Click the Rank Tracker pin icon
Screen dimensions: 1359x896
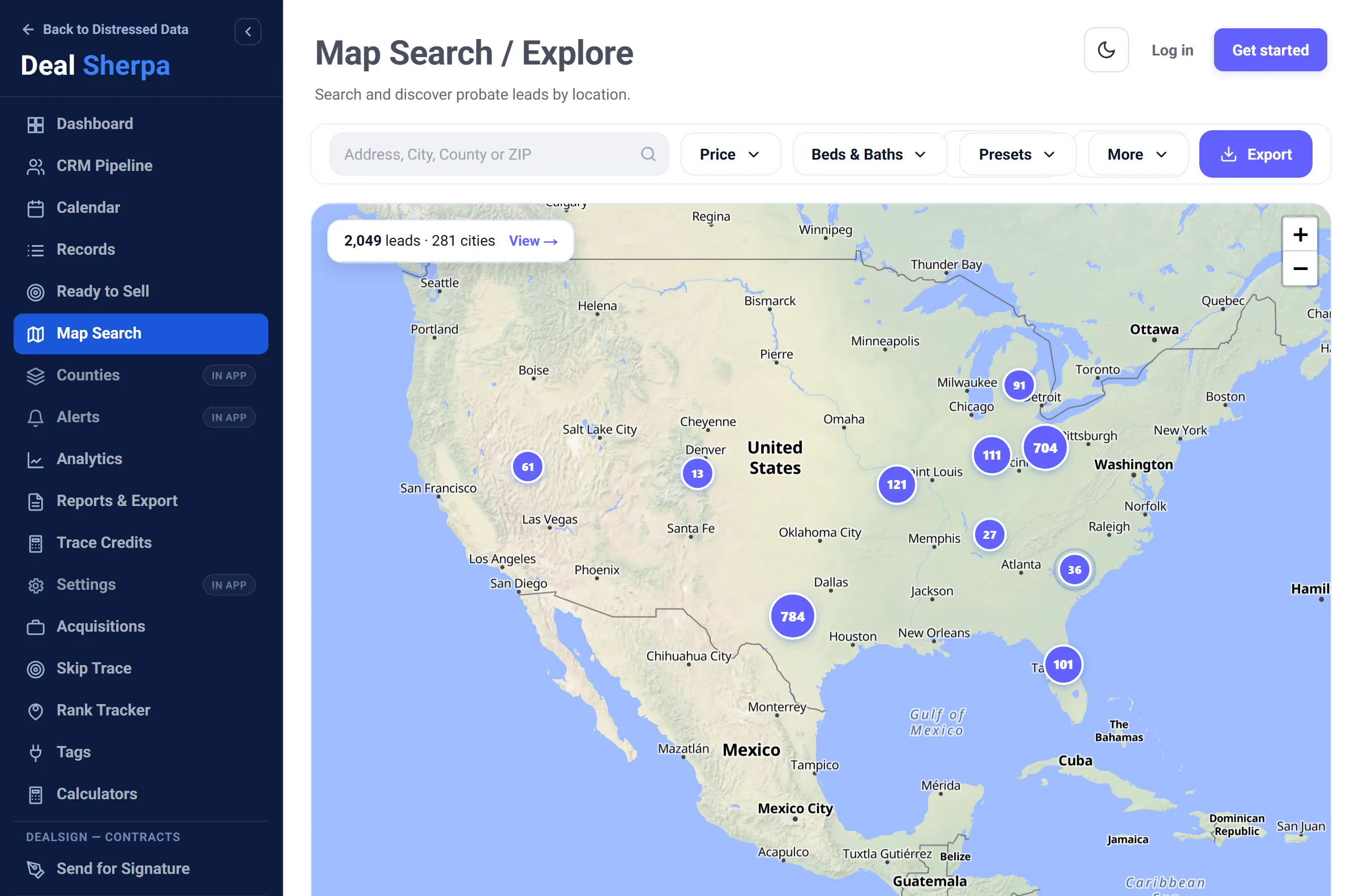[x=36, y=711]
